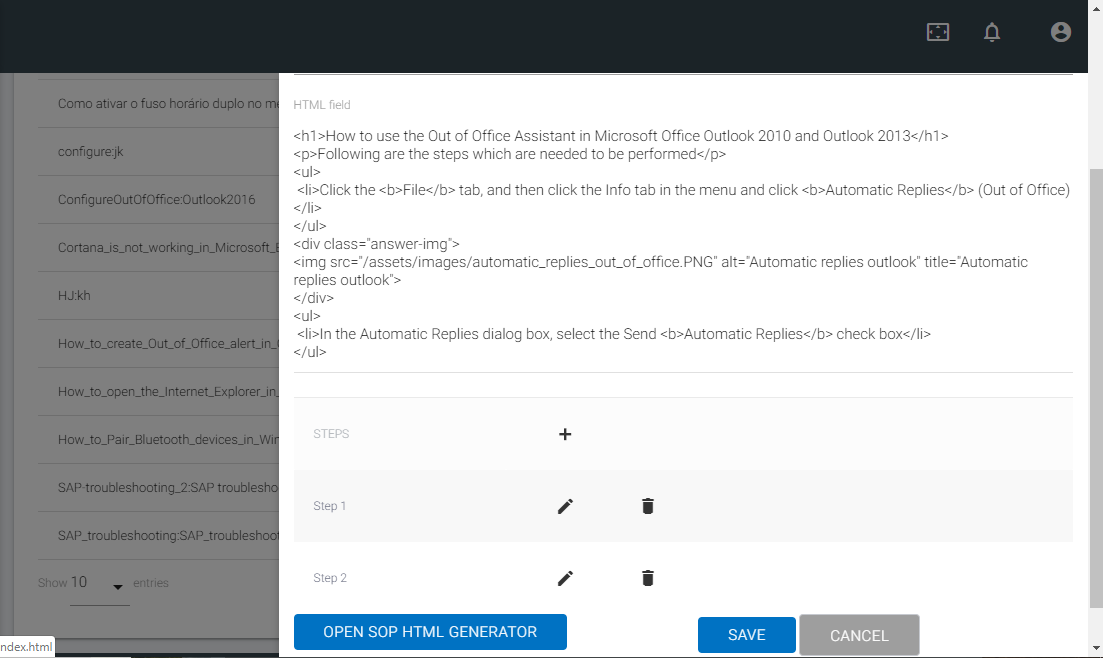Delete Step 1 with trash icon

(648, 506)
